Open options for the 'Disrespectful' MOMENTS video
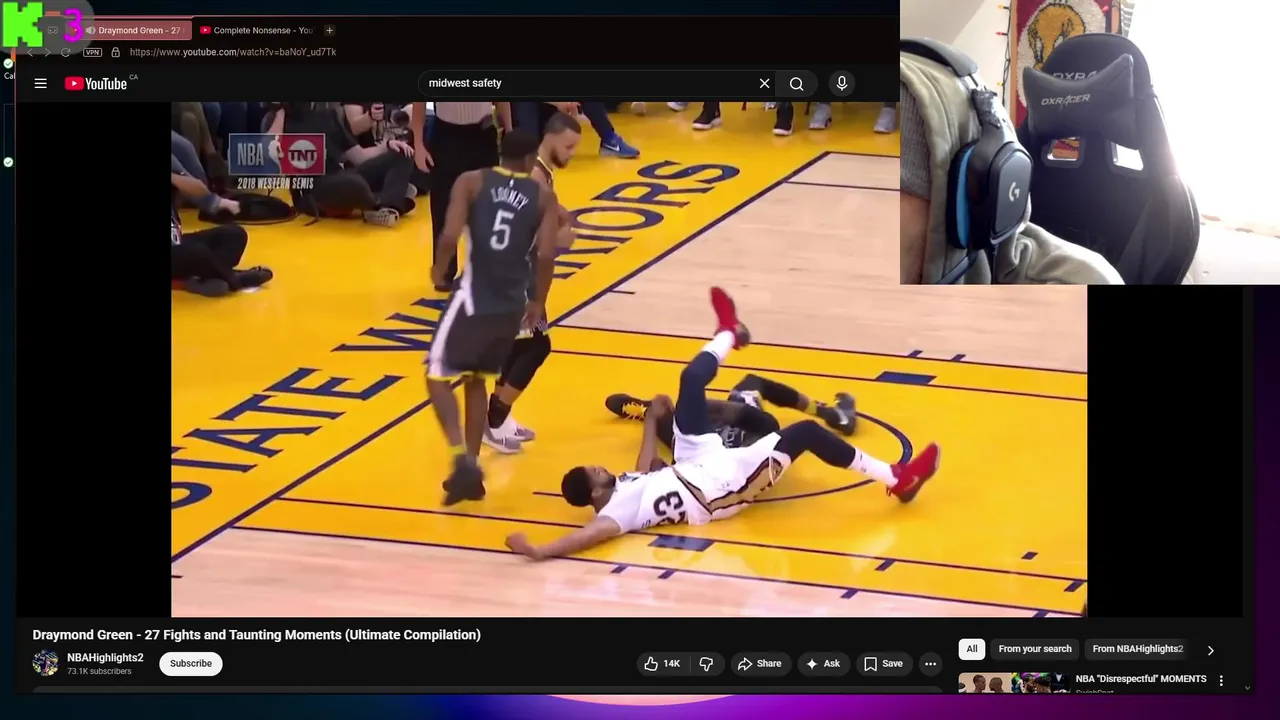Viewport: 1280px width, 720px height. point(1221,681)
